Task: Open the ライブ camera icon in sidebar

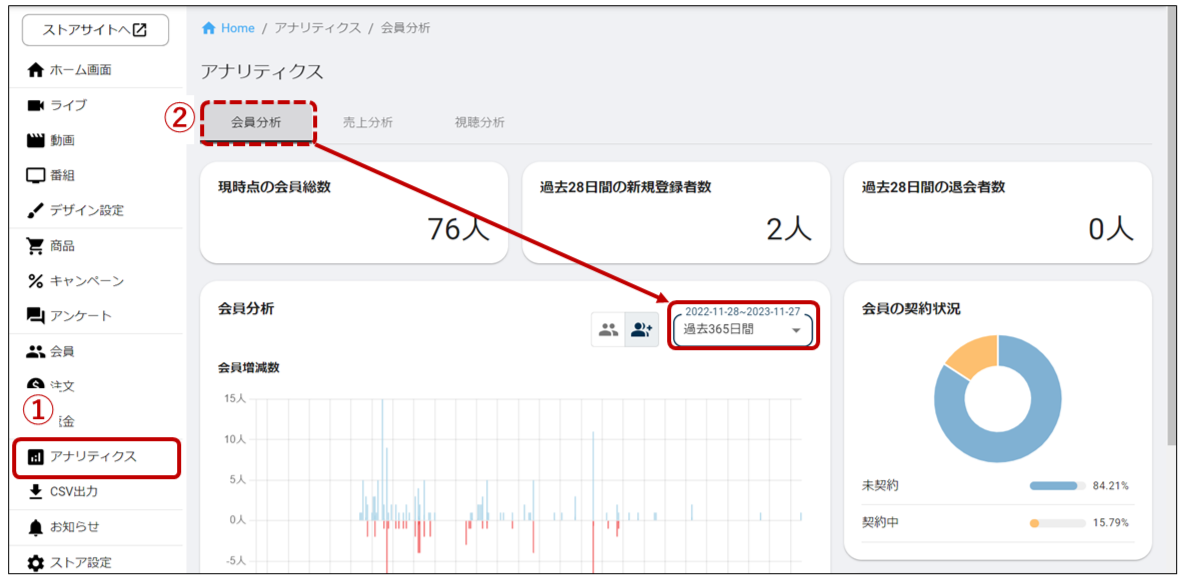Action: click(36, 105)
